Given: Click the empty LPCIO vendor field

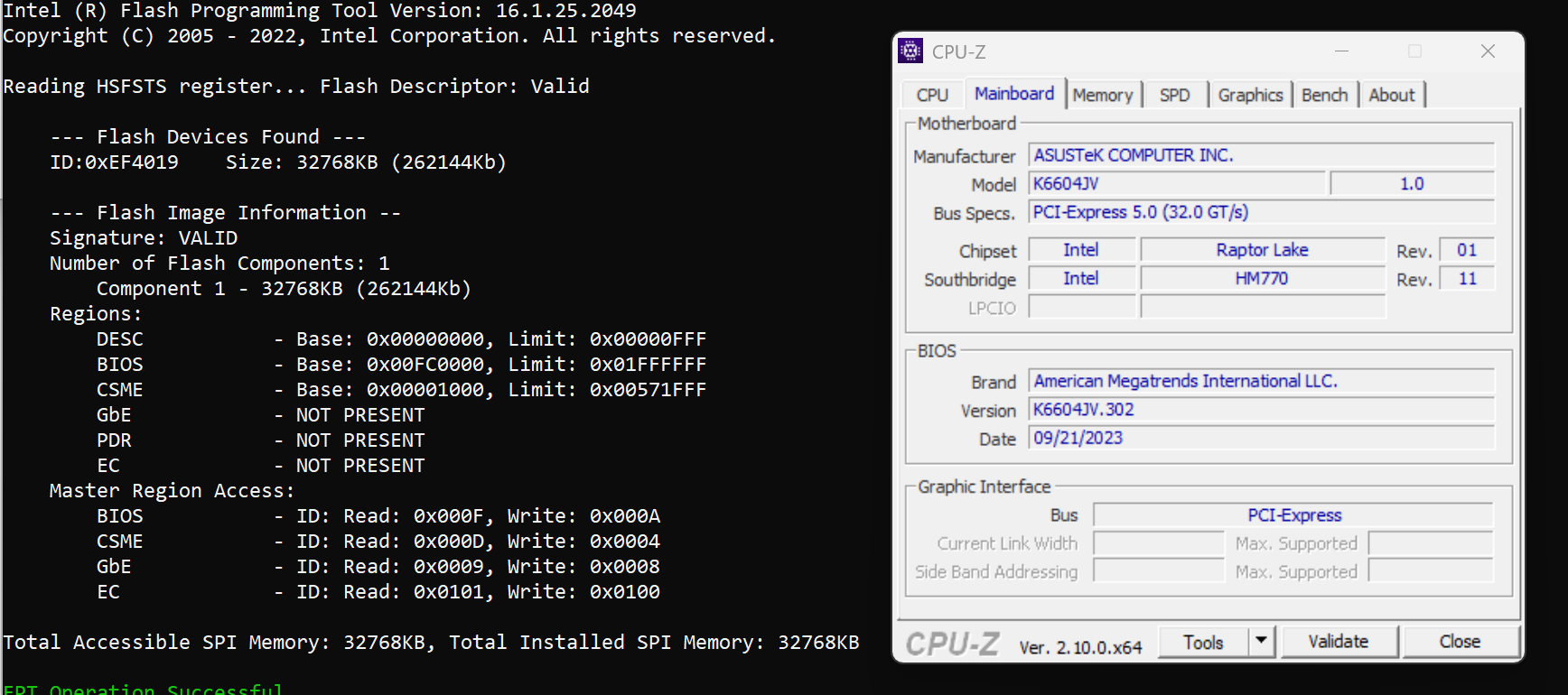Looking at the screenshot, I should click(1082, 308).
